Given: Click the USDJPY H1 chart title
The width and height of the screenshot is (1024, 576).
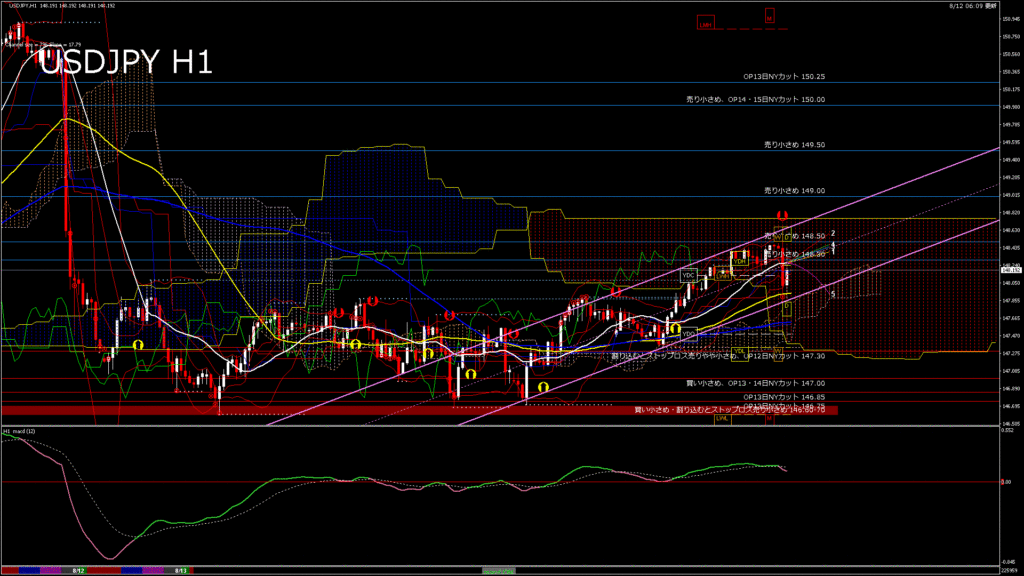Looking at the screenshot, I should coord(125,62).
